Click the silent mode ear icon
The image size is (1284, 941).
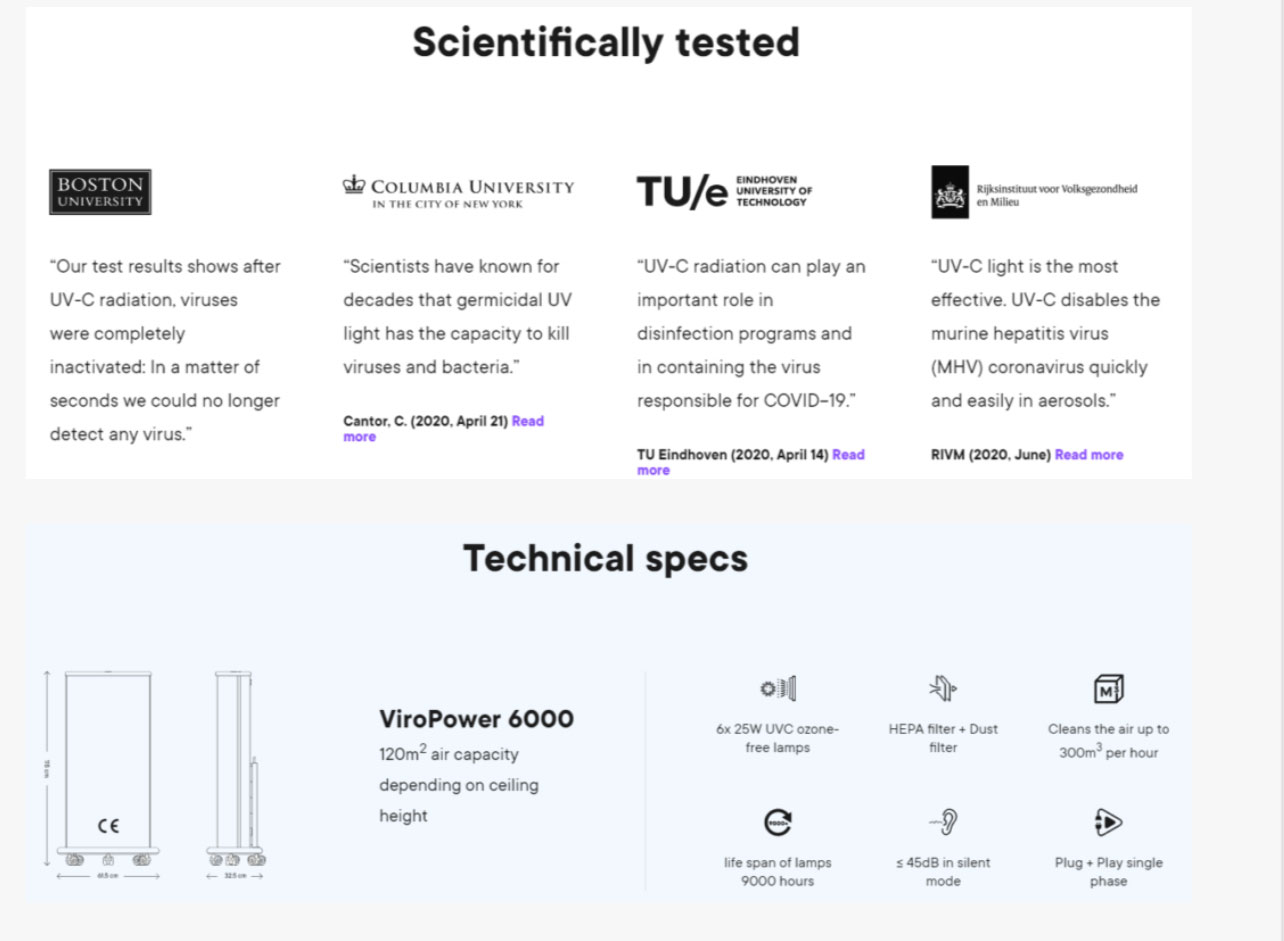coord(942,822)
